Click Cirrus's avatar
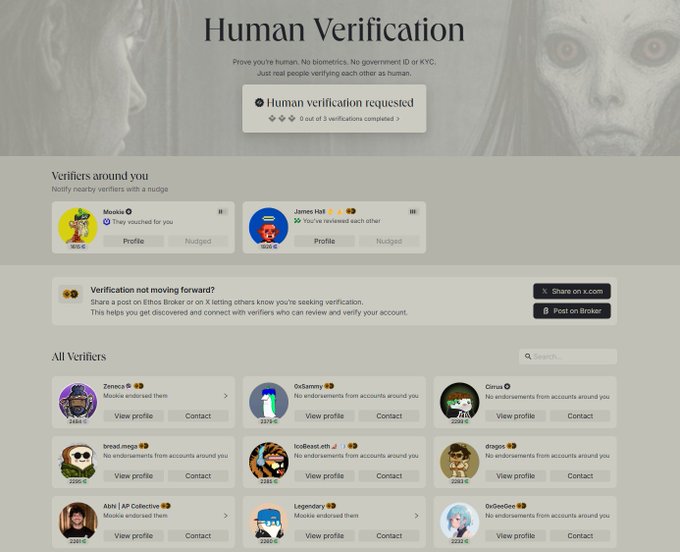Image resolution: width=680 pixels, height=552 pixels. (460, 402)
